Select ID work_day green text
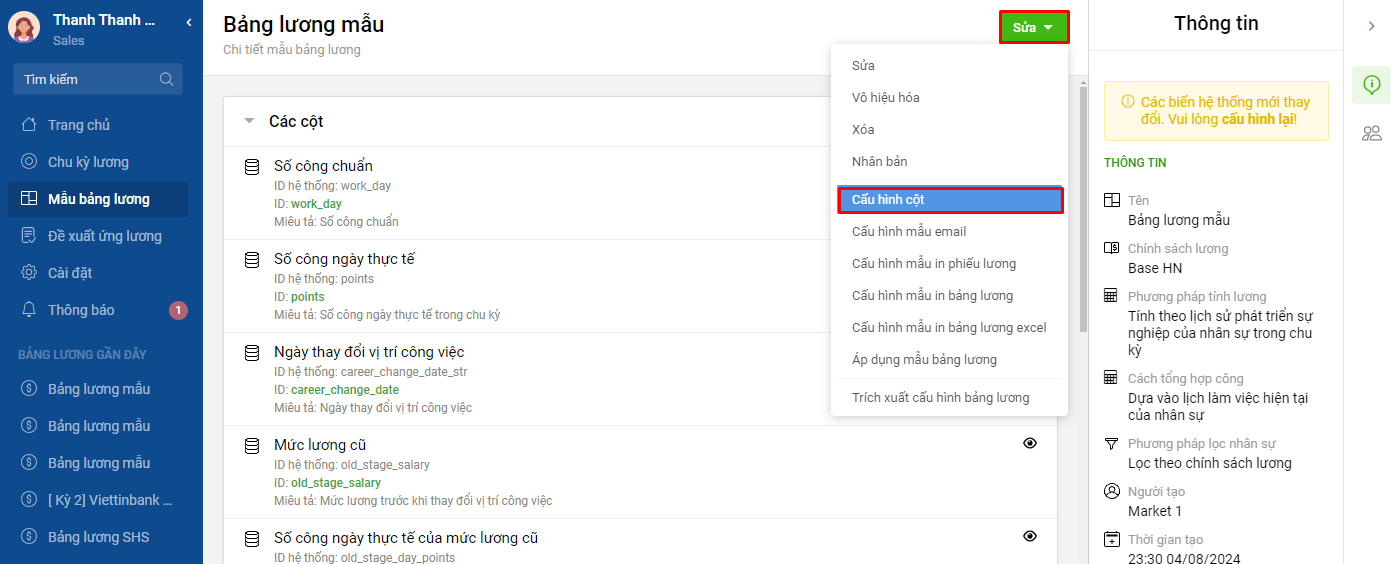 click(316, 204)
